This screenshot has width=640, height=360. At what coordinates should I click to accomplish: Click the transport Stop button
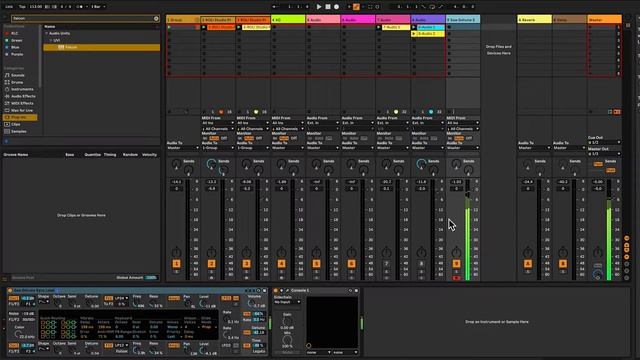coord(328,7)
